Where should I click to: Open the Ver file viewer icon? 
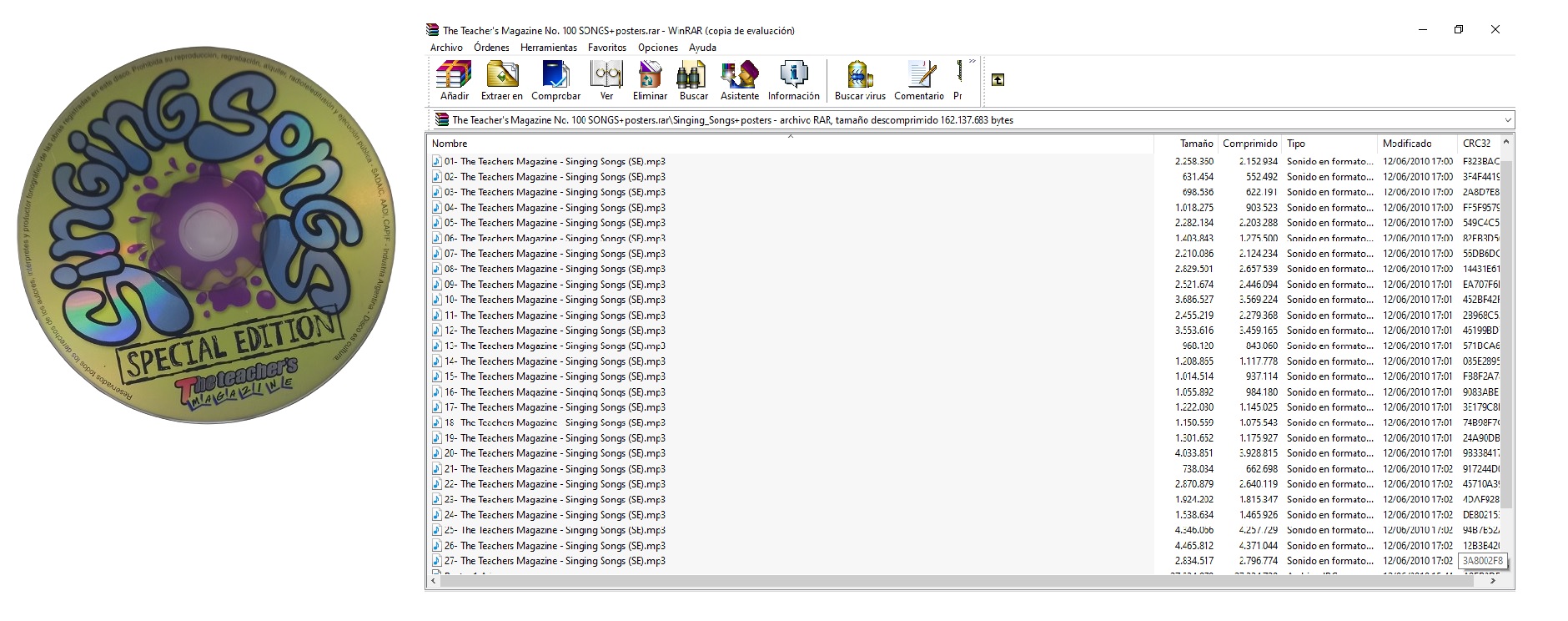tap(606, 74)
